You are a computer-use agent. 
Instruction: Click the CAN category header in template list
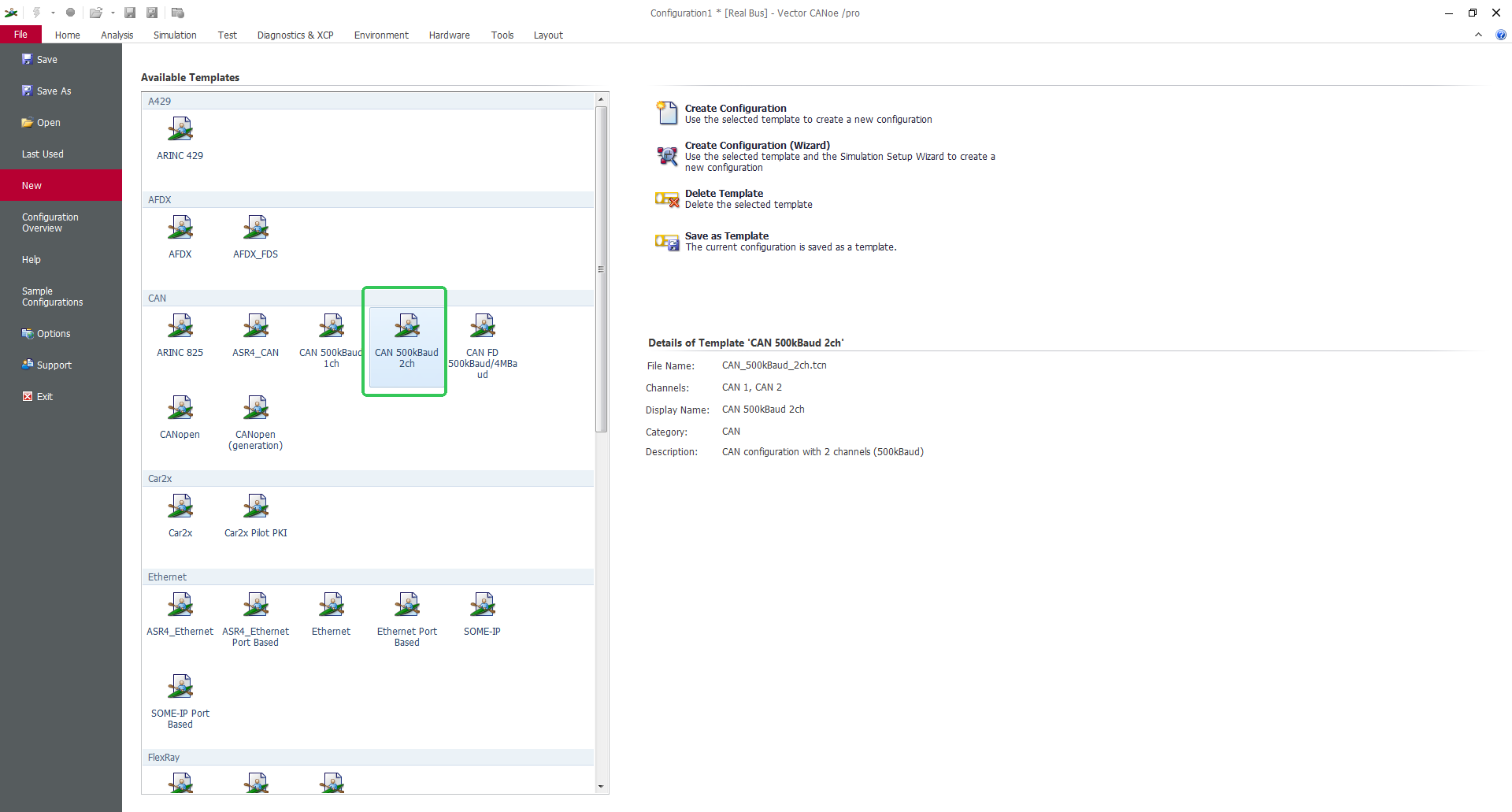pyautogui.click(x=368, y=298)
